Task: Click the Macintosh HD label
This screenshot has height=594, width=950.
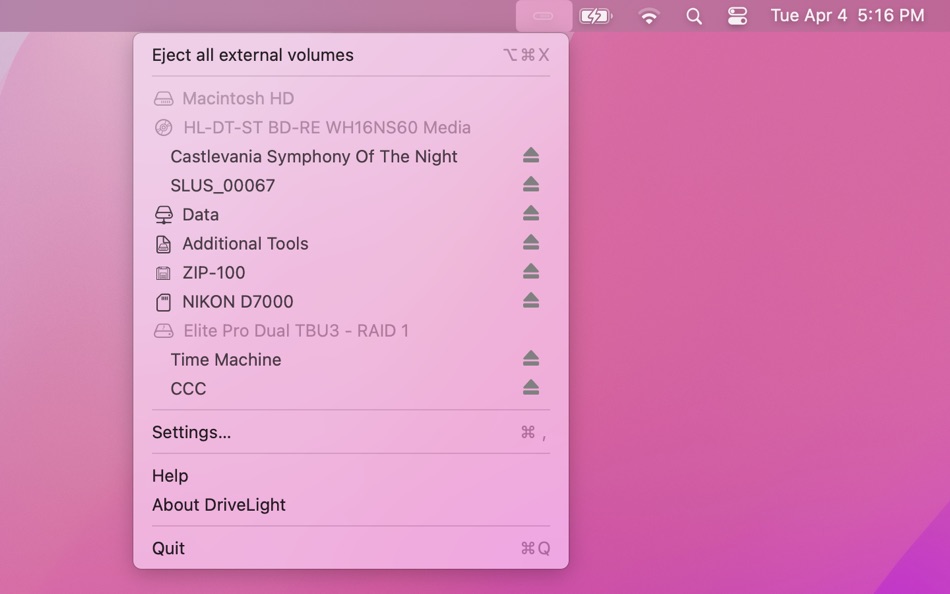Action: click(x=238, y=98)
